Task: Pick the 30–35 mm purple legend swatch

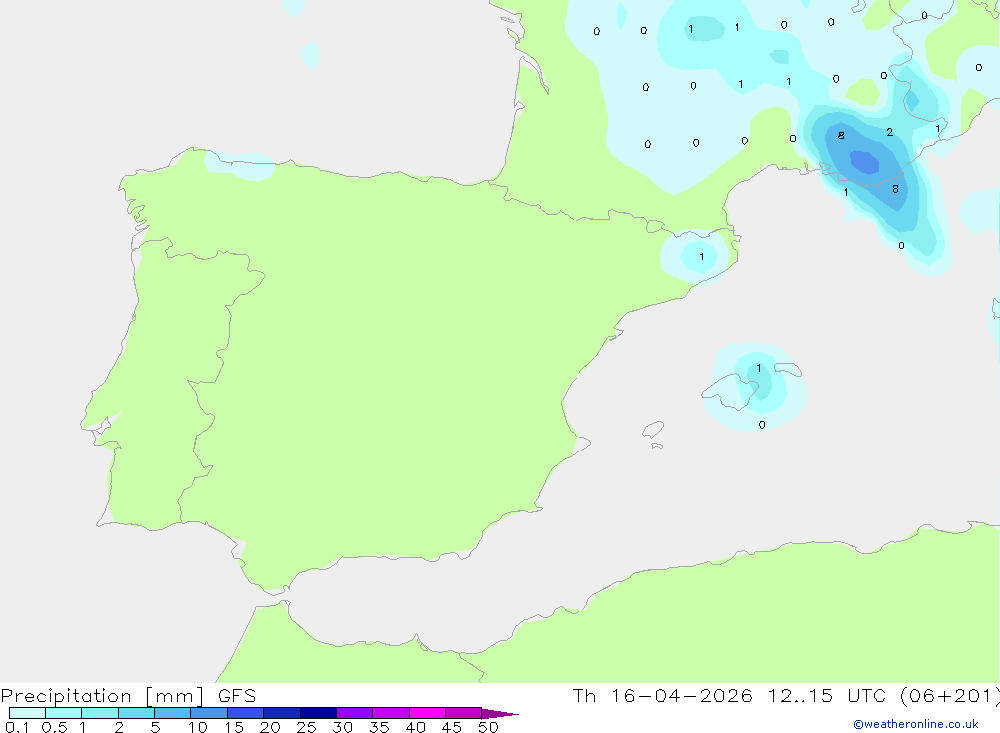Action: 355,713
